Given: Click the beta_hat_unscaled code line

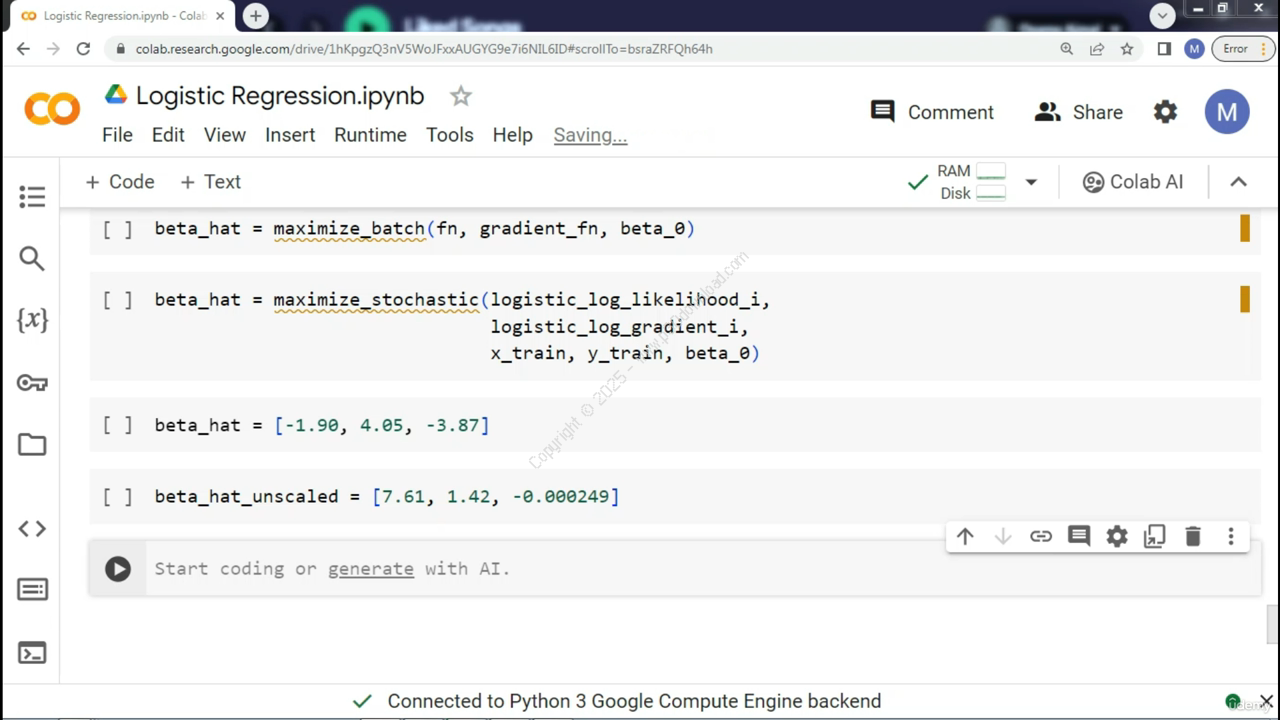Looking at the screenshot, I should click(x=387, y=496).
